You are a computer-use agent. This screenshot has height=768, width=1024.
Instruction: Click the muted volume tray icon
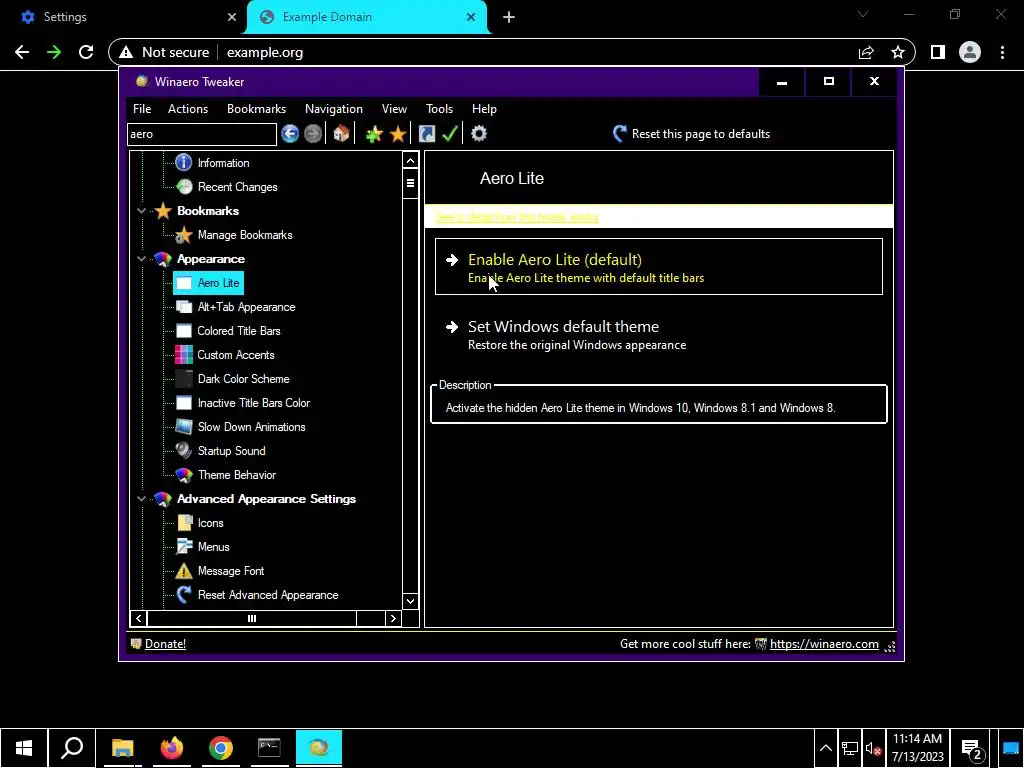tap(873, 748)
